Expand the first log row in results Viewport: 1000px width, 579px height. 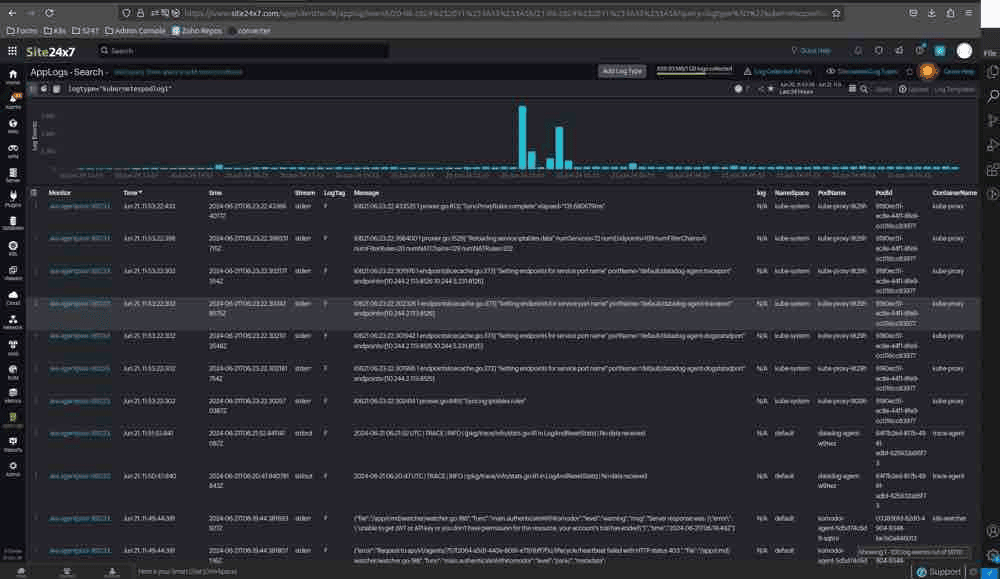(x=36, y=206)
